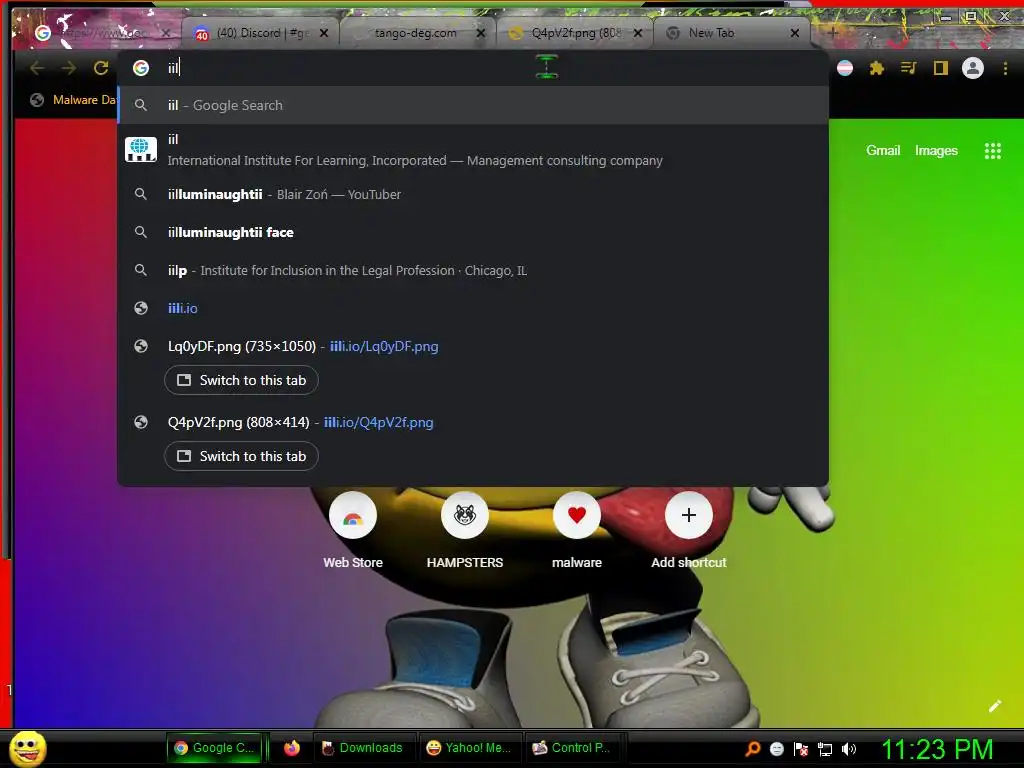The width and height of the screenshot is (1024, 768).
Task: Toggle the side panel icon
Action: click(940, 68)
